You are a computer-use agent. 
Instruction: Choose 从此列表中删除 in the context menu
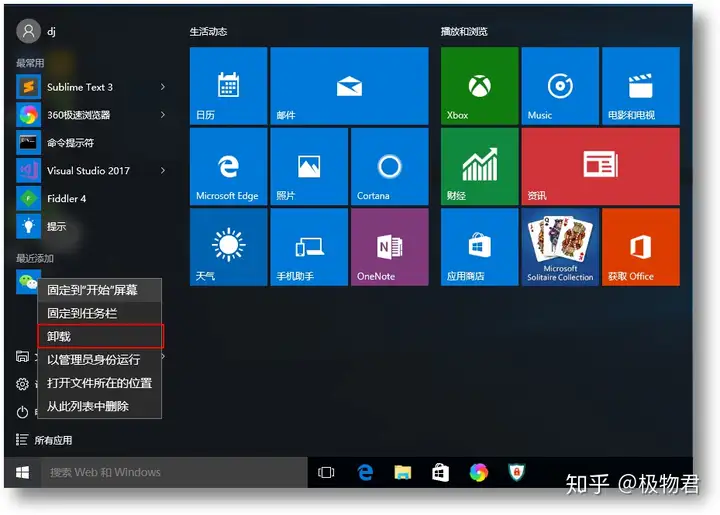(100, 406)
